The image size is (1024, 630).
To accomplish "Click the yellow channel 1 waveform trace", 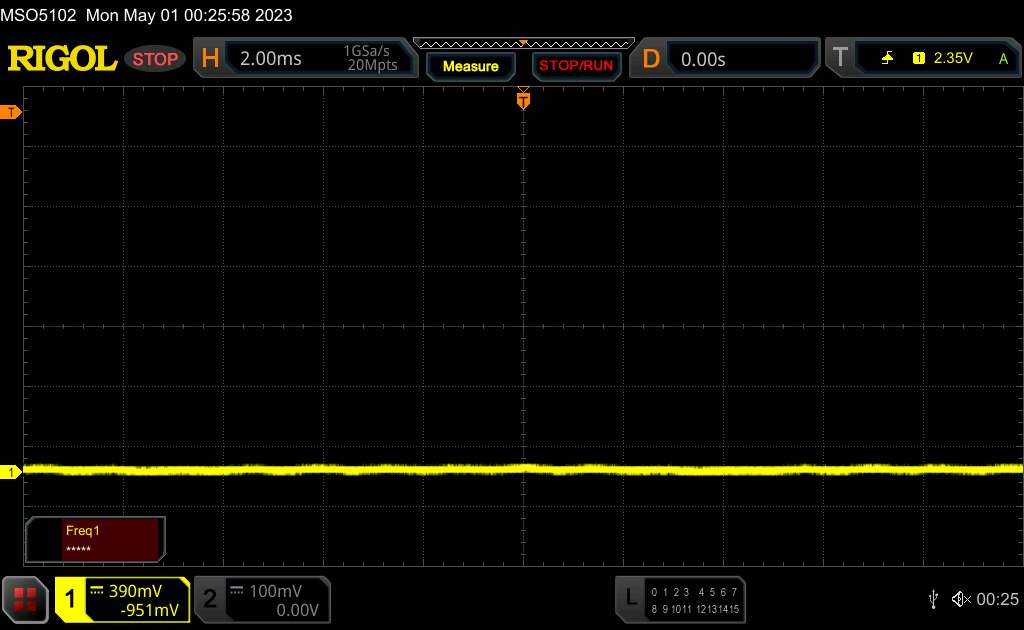I will point(523,469).
